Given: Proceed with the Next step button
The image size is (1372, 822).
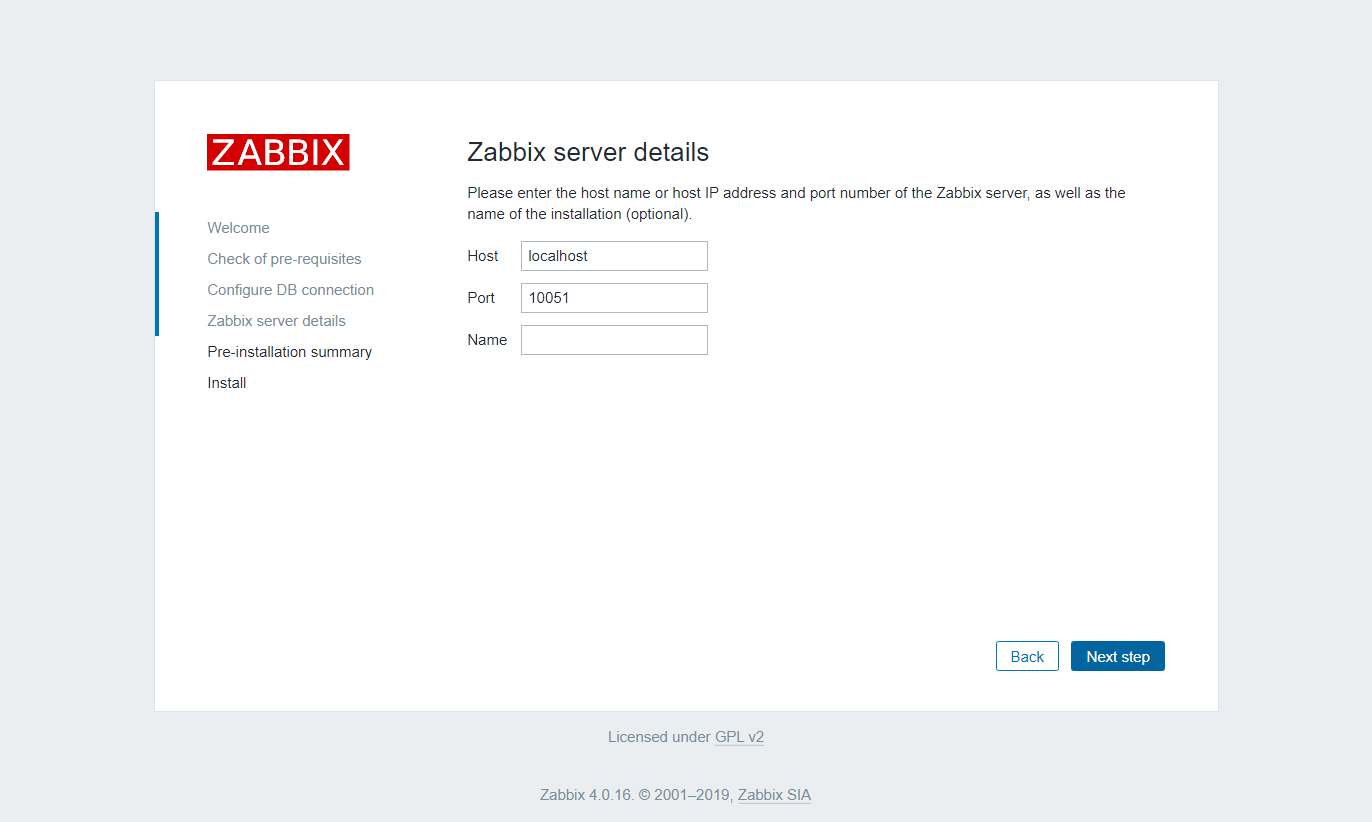Looking at the screenshot, I should click(1117, 656).
